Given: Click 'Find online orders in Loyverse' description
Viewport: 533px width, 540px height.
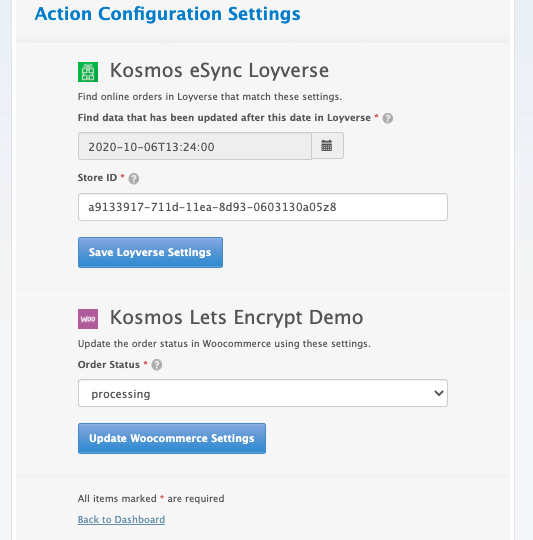Looking at the screenshot, I should point(210,97).
